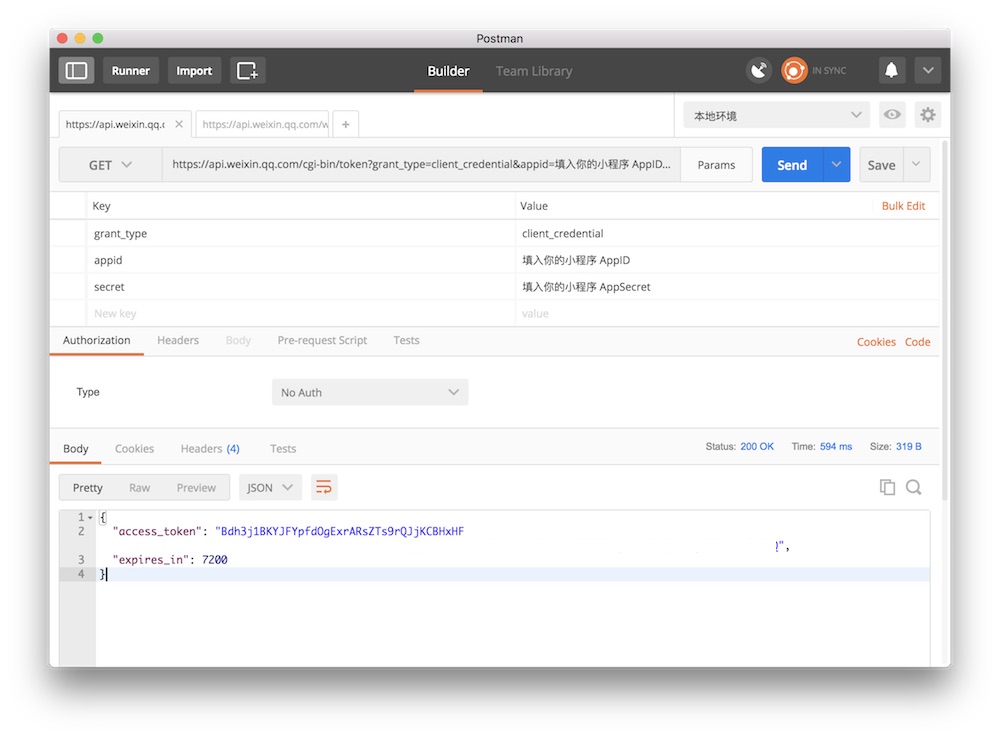Click the request URL input field
This screenshot has height=738, width=1000.
(x=422, y=165)
